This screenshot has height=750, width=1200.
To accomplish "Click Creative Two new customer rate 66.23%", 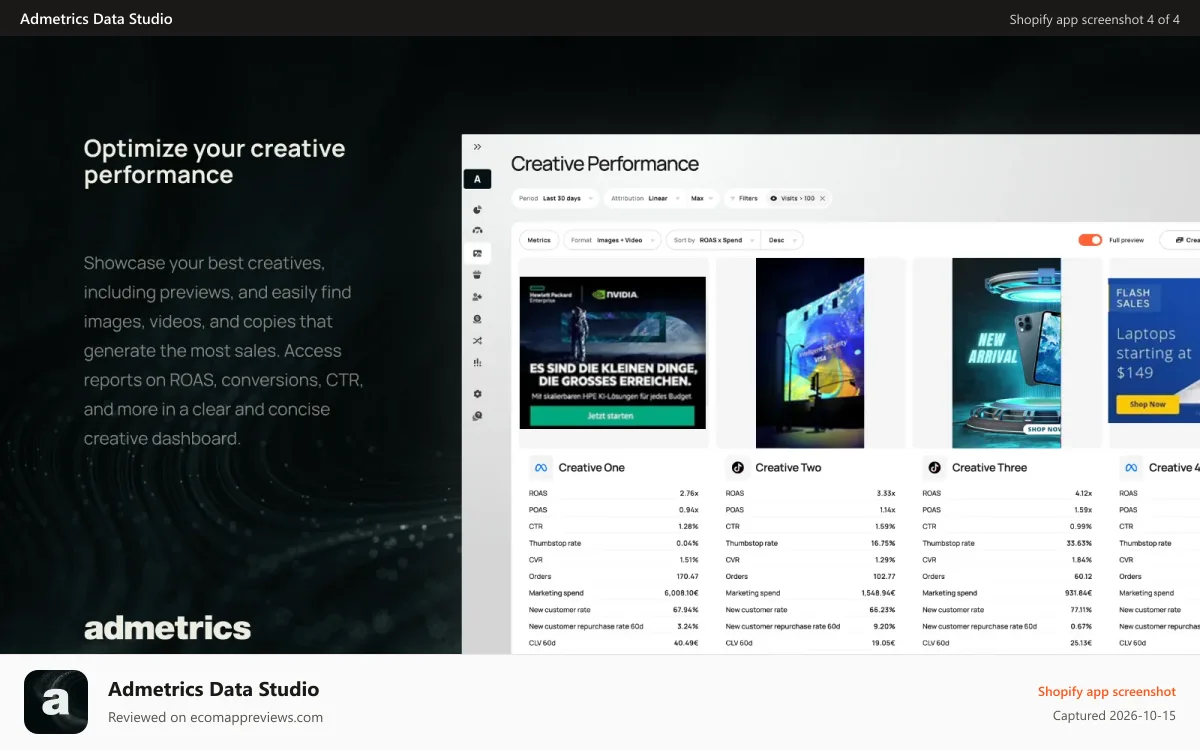I will click(882, 610).
